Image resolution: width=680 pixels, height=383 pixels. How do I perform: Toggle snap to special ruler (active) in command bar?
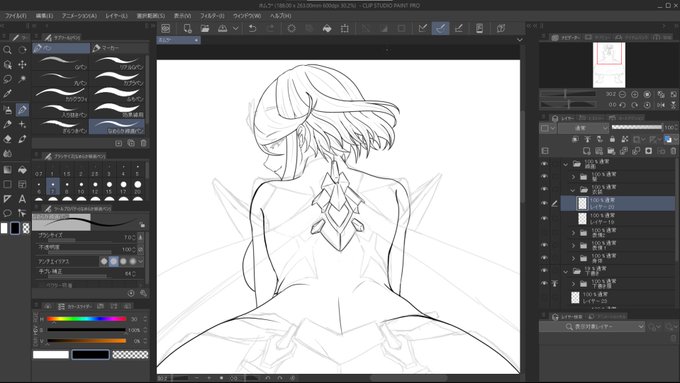coord(441,29)
